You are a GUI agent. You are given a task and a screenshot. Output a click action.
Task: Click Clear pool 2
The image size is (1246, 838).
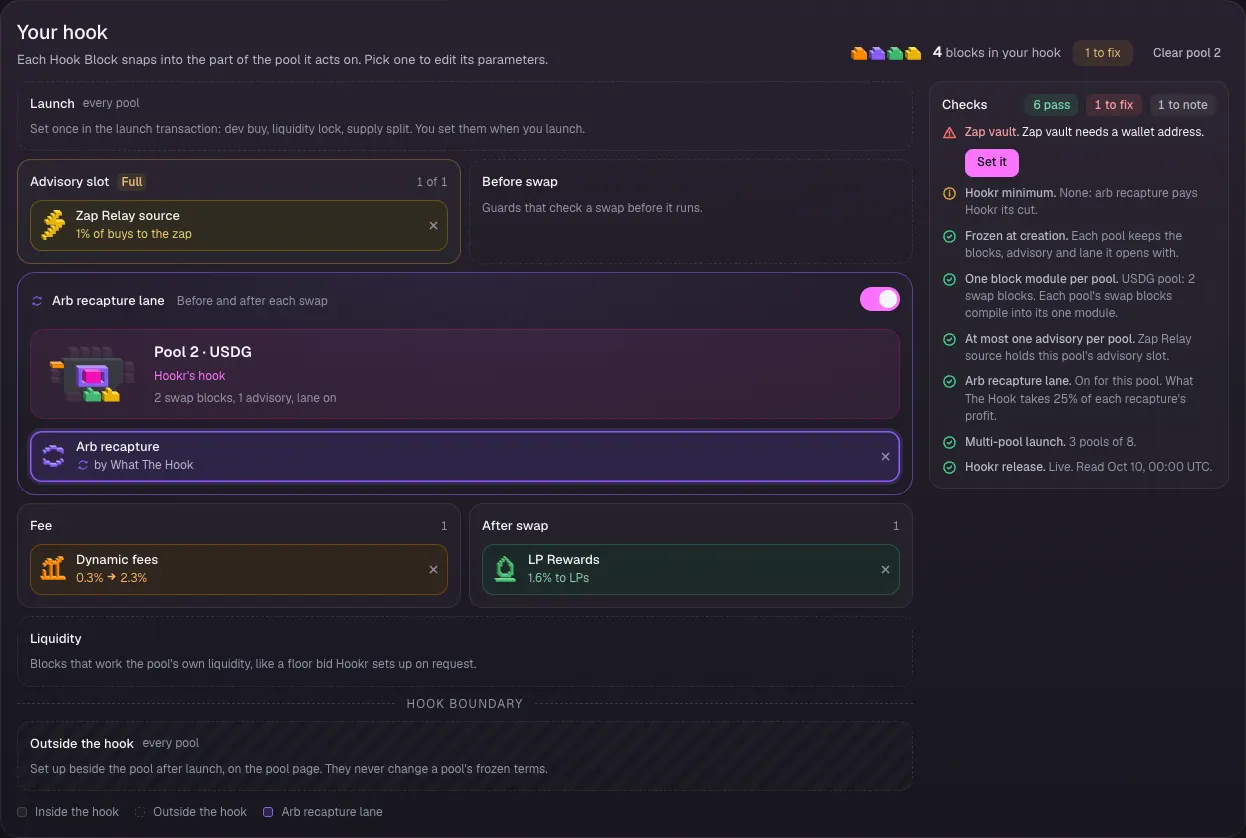[1187, 53]
